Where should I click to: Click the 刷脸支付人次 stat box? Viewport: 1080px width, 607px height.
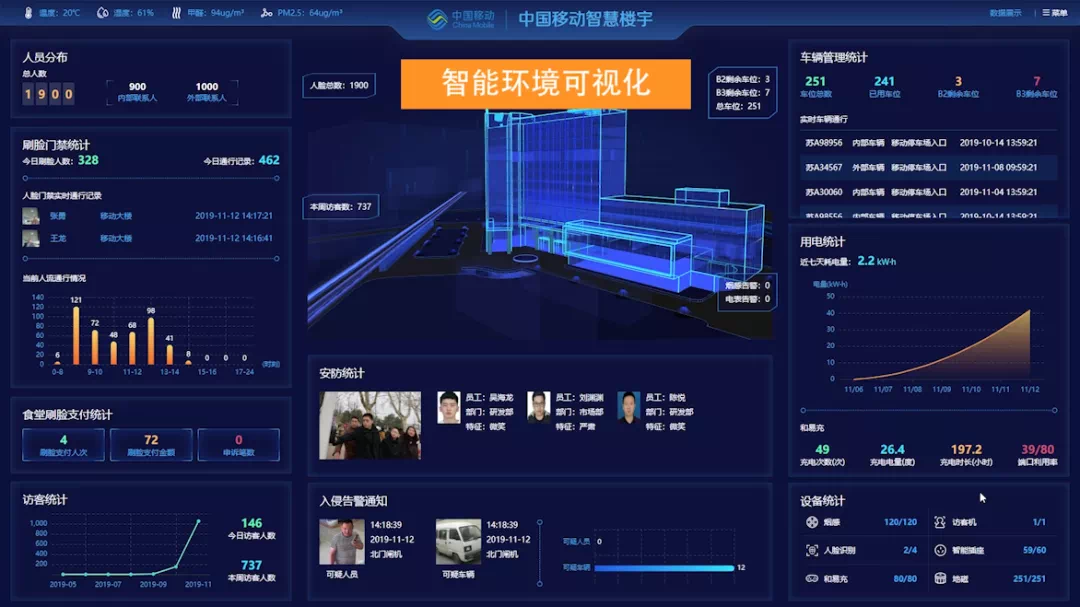click(64, 445)
